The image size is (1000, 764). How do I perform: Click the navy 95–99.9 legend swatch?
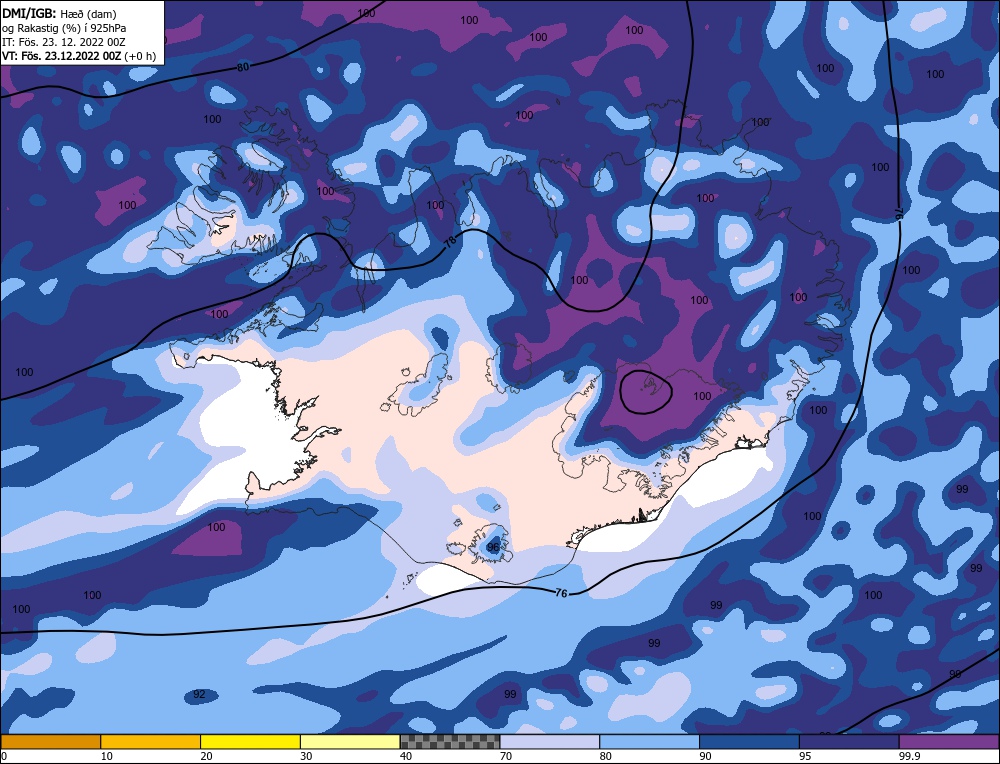point(849,742)
